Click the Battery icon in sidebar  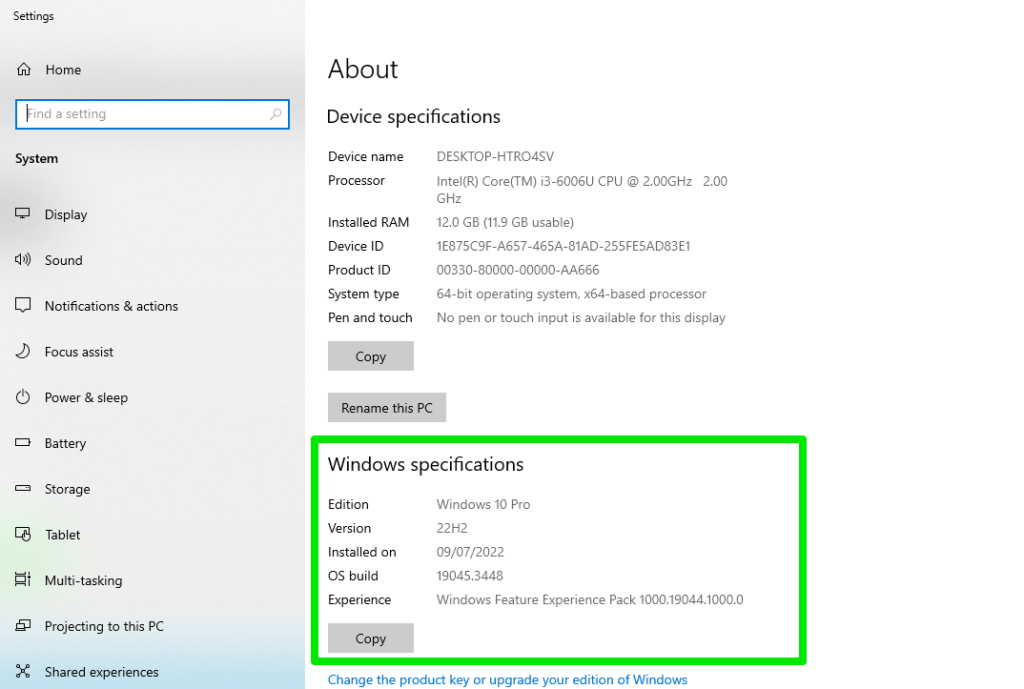(x=24, y=443)
